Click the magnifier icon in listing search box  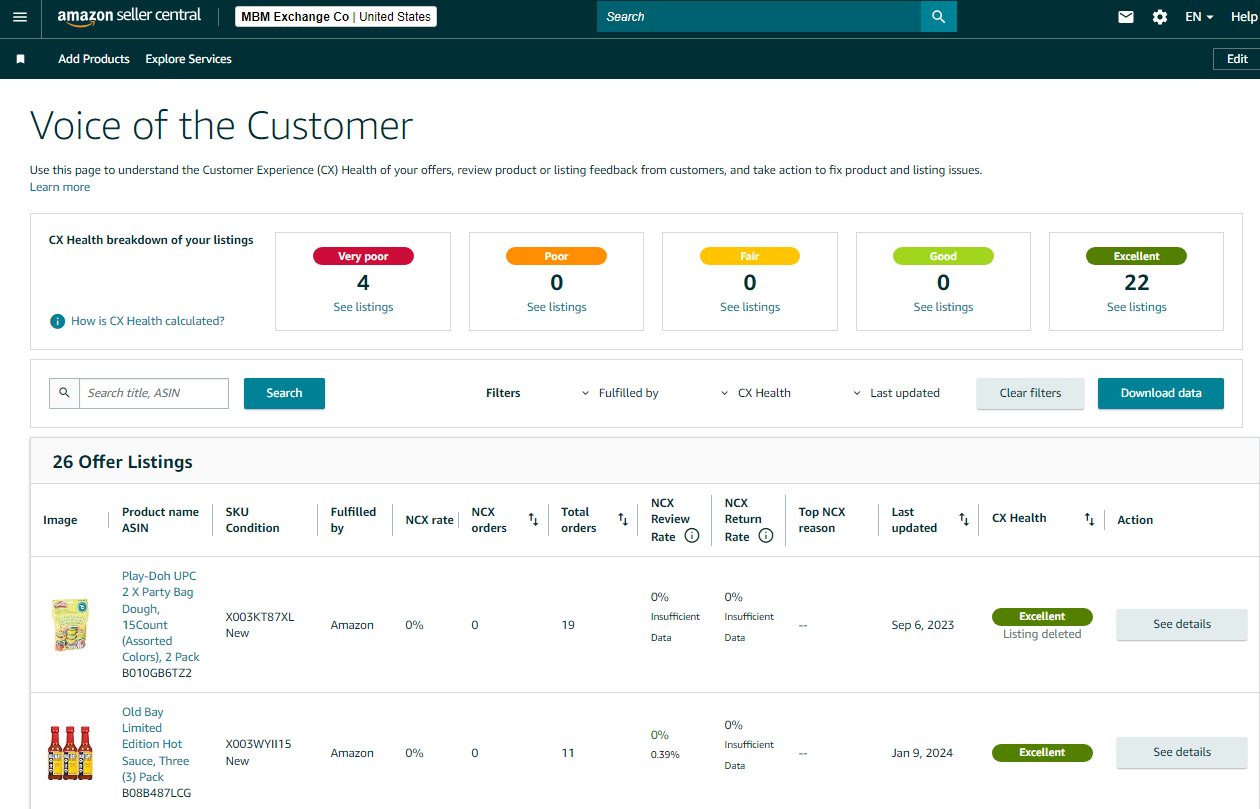tap(64, 393)
